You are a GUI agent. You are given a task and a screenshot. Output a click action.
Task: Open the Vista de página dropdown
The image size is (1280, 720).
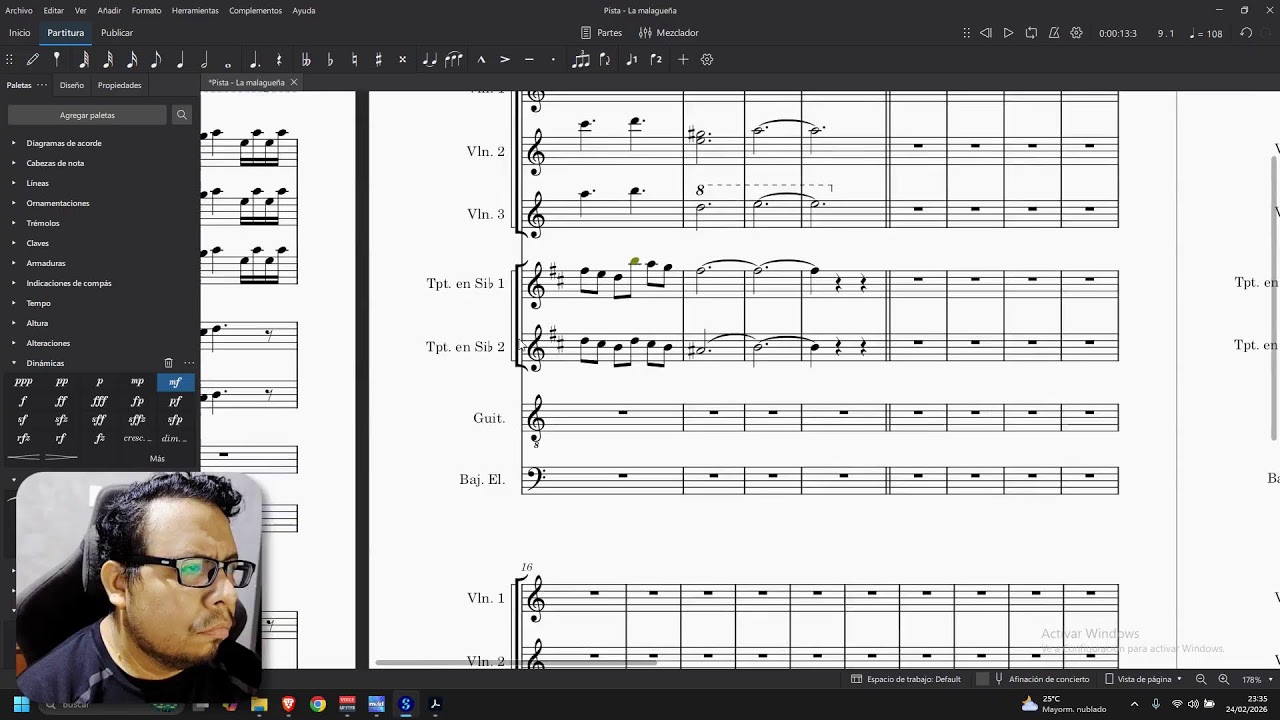pos(1143,679)
